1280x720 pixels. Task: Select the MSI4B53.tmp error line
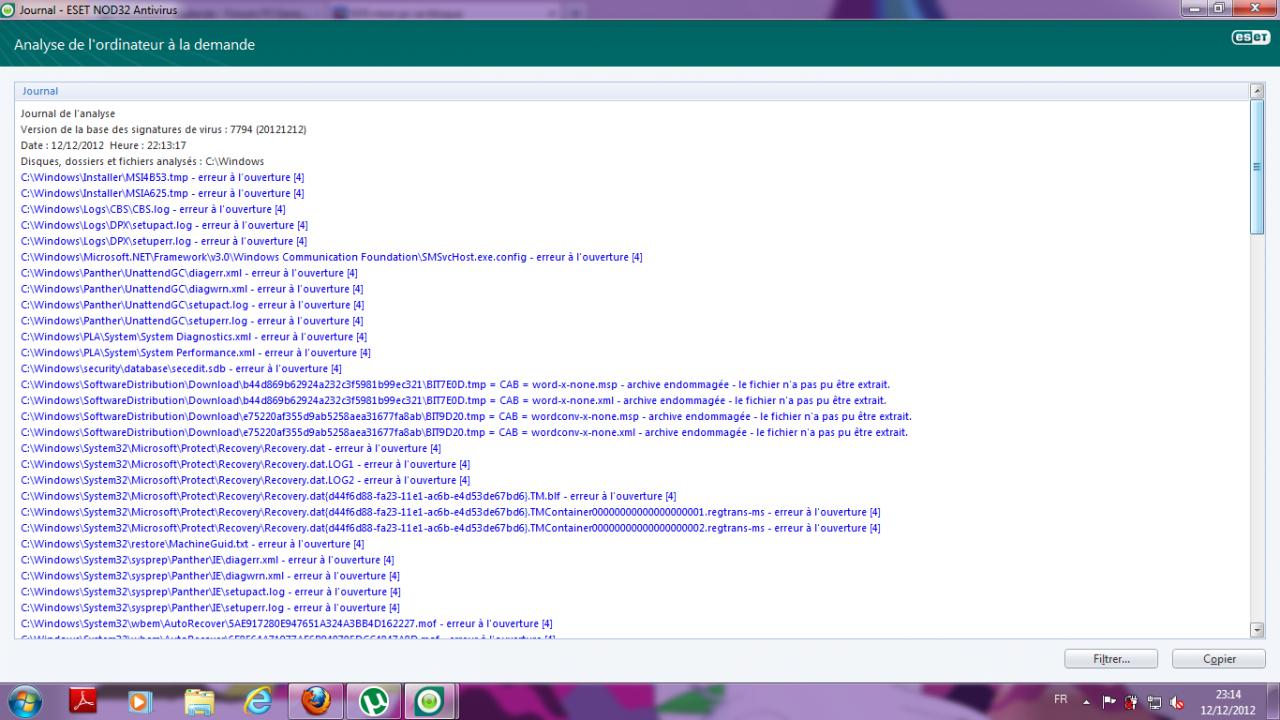coord(163,178)
